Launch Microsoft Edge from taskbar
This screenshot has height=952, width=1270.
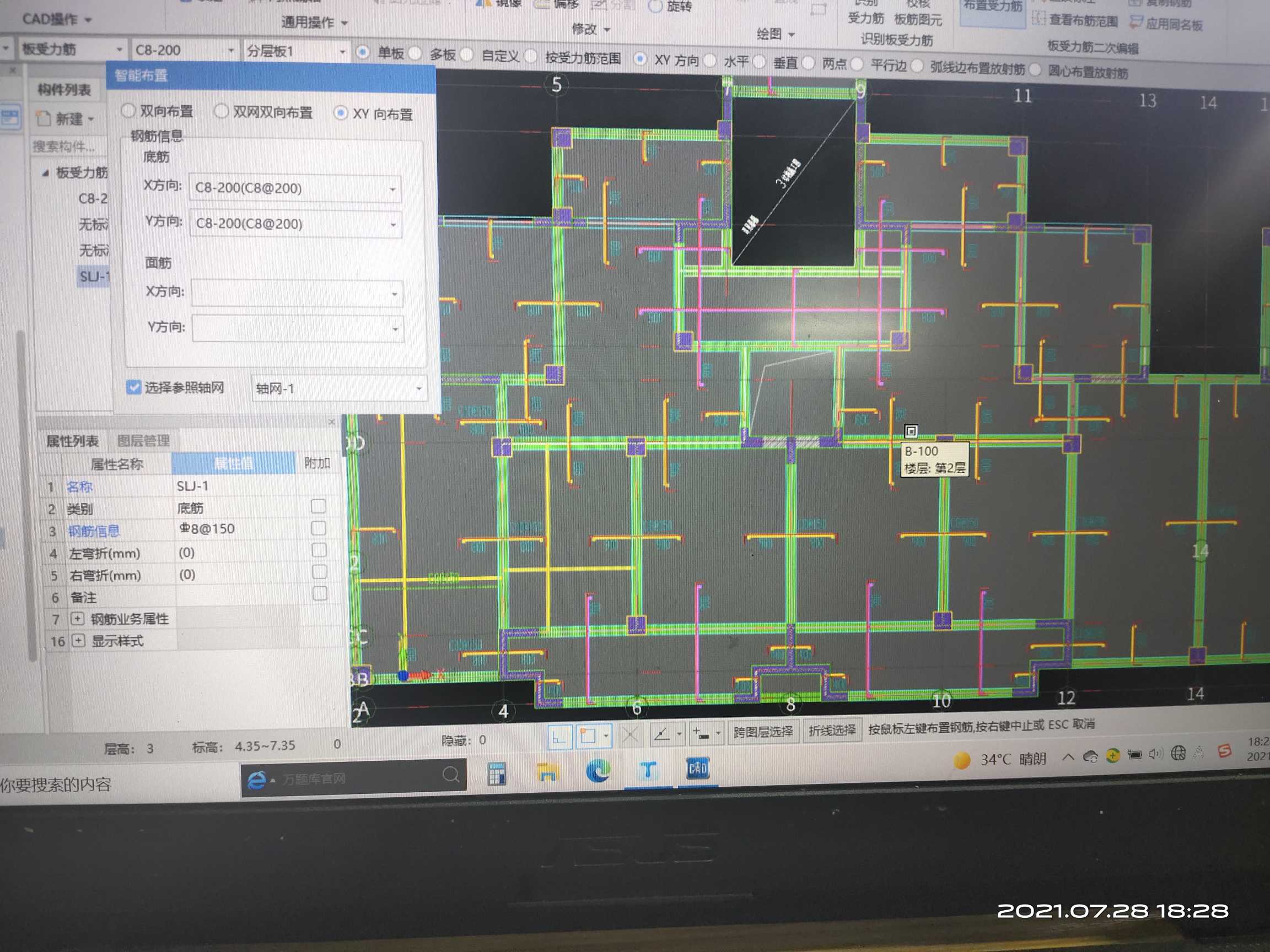pyautogui.click(x=598, y=771)
